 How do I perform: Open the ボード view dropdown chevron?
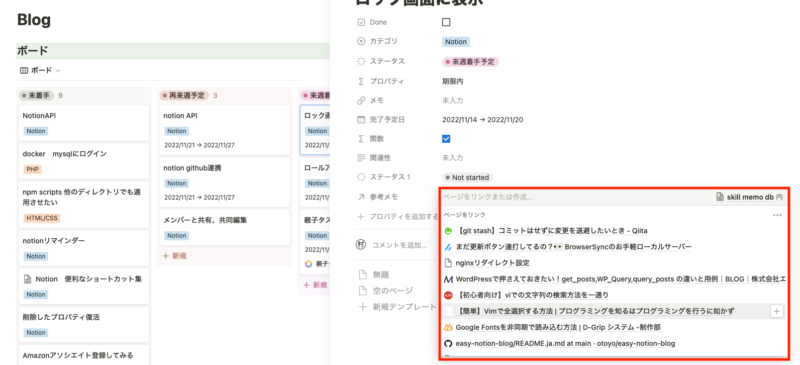pos(58,70)
